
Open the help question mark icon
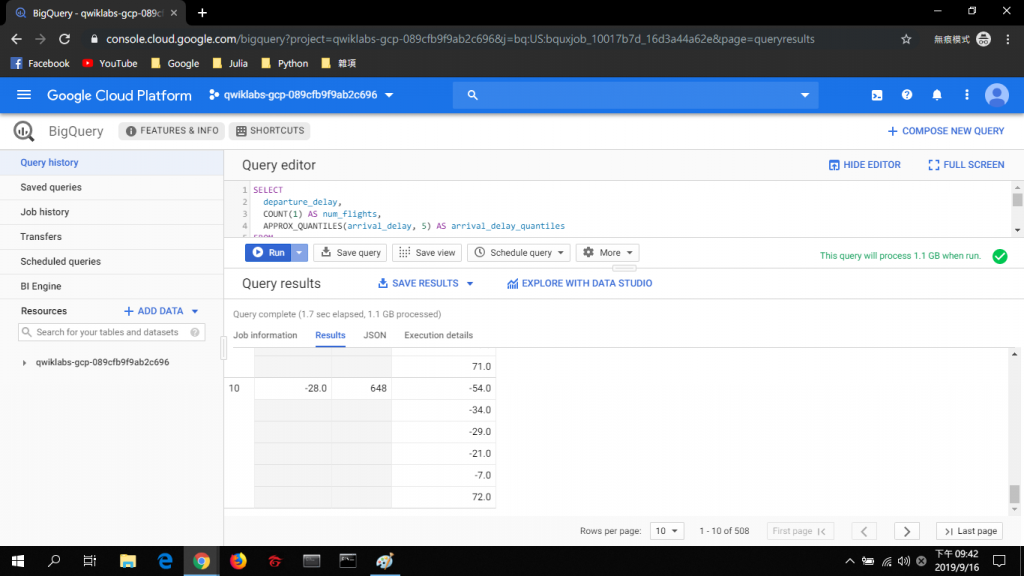click(x=907, y=95)
